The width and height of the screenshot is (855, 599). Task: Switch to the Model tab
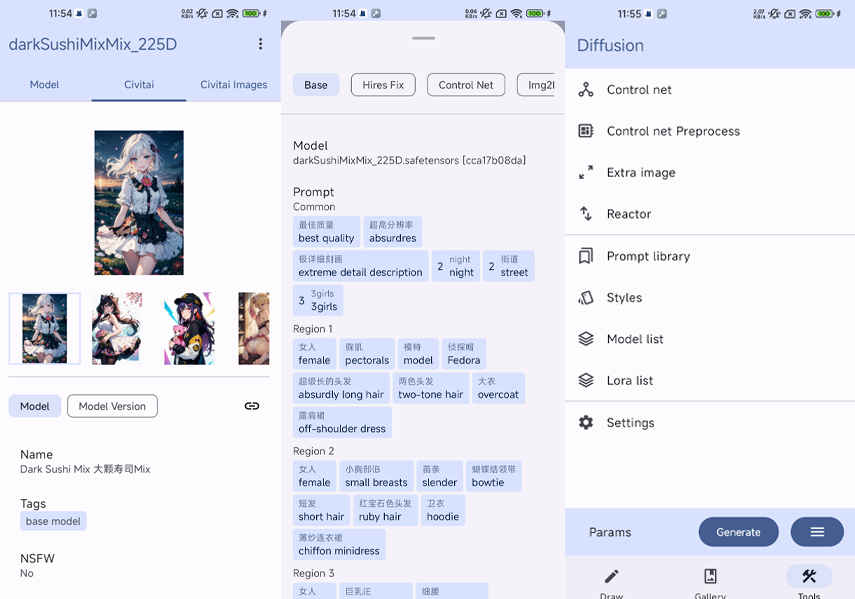click(44, 84)
